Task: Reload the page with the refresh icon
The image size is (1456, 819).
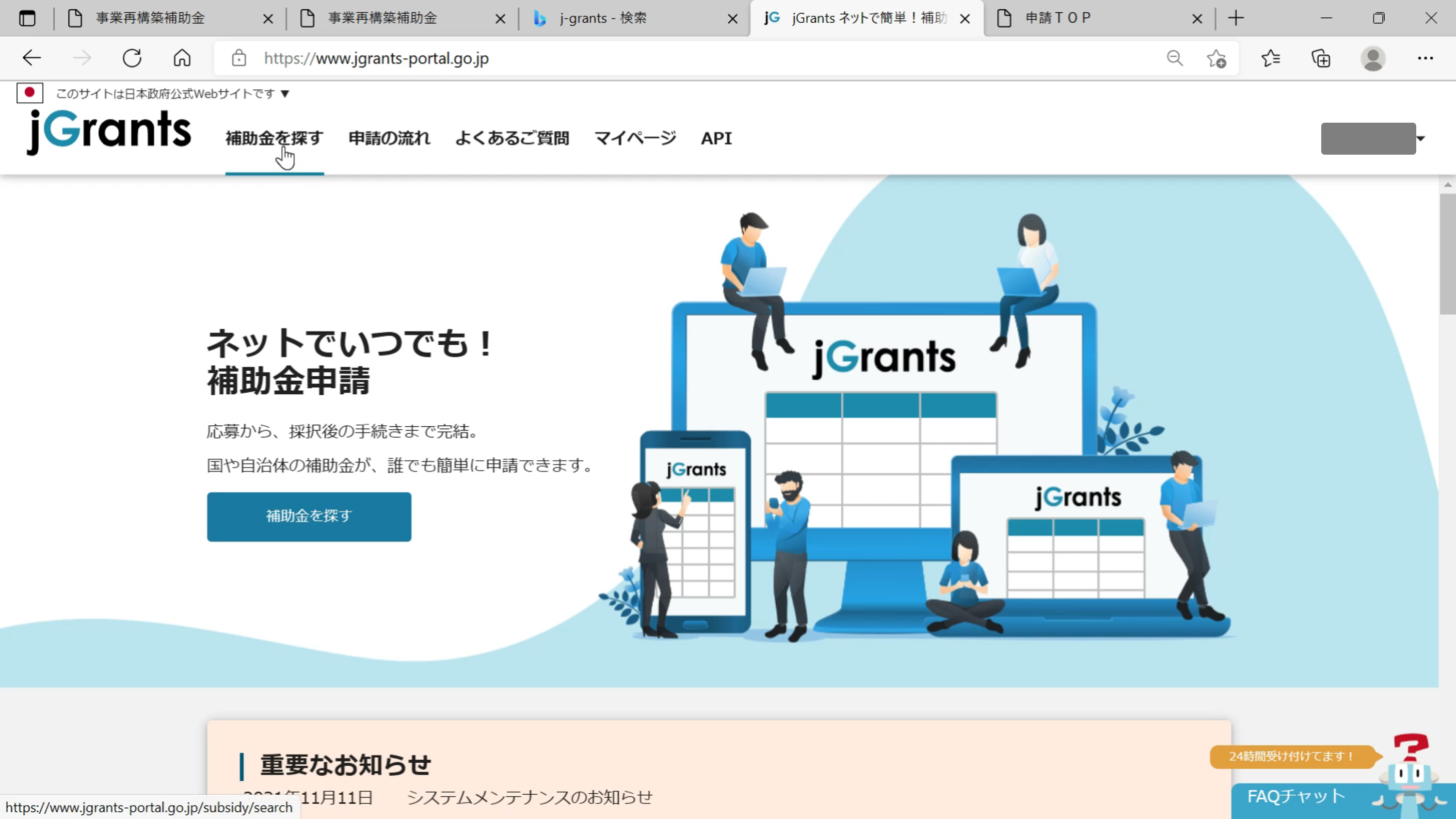Action: [132, 58]
